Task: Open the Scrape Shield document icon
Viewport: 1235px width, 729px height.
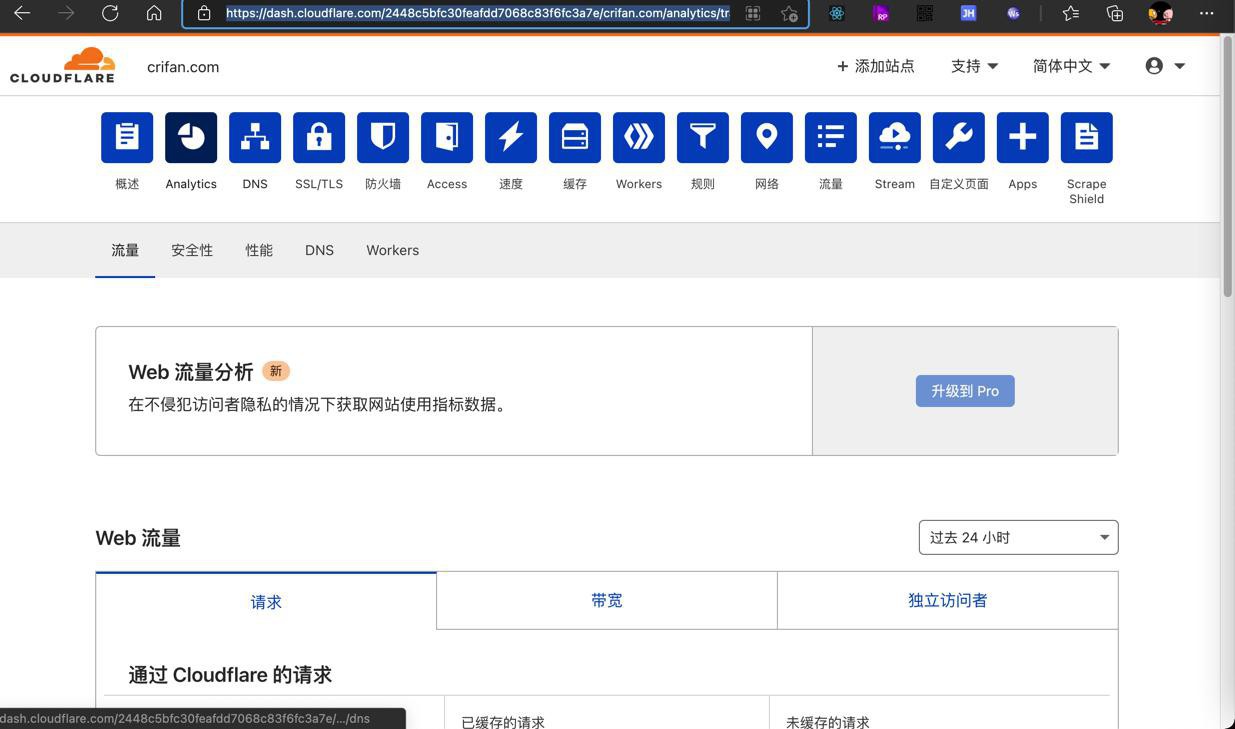Action: 1087,137
